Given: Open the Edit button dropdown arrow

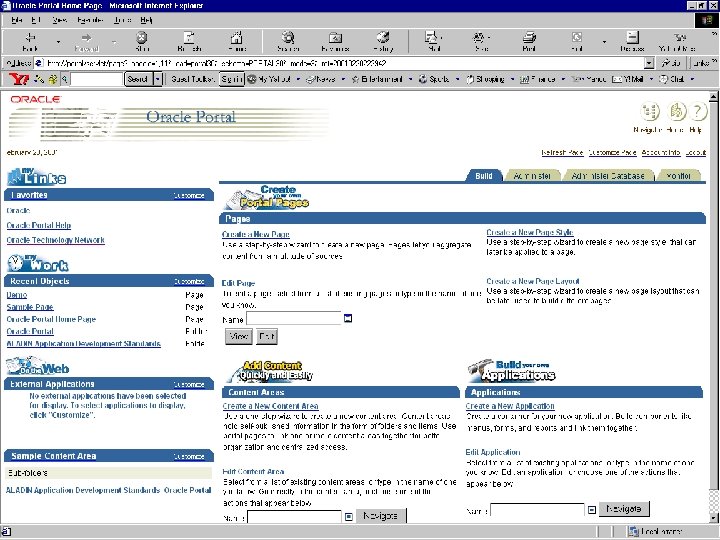Looking at the screenshot, I should [604, 42].
